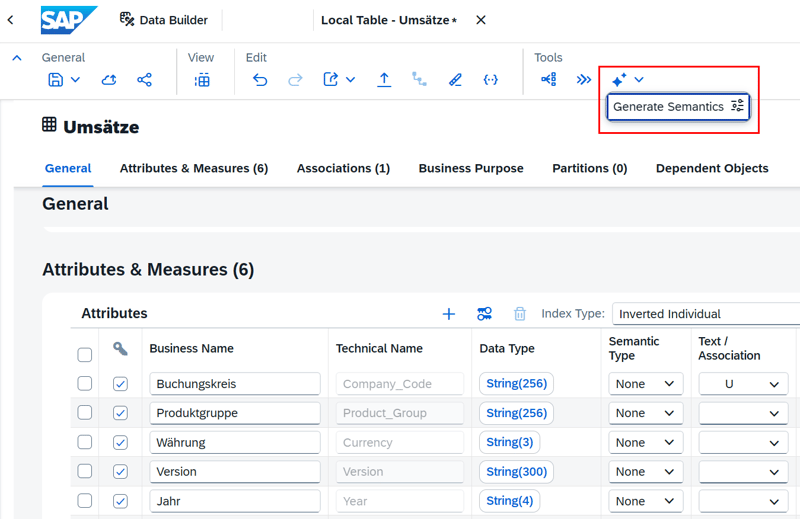This screenshot has height=519, width=800.
Task: Toggle key checkbox for Version
Action: 120,472
